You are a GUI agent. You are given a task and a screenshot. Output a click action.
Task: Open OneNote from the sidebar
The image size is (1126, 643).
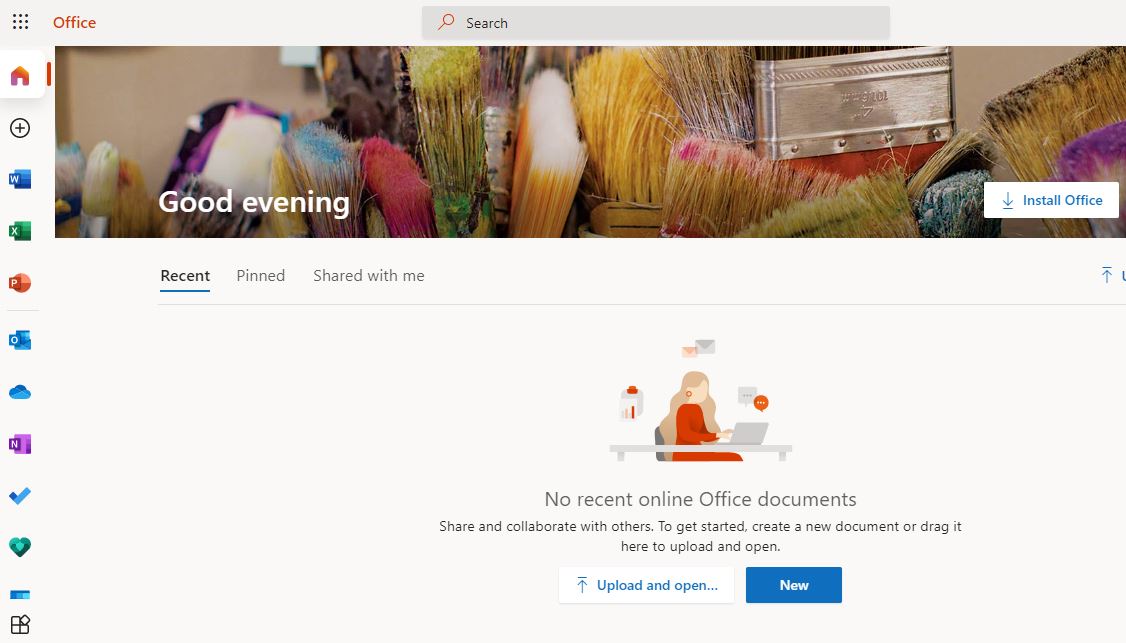click(20, 444)
